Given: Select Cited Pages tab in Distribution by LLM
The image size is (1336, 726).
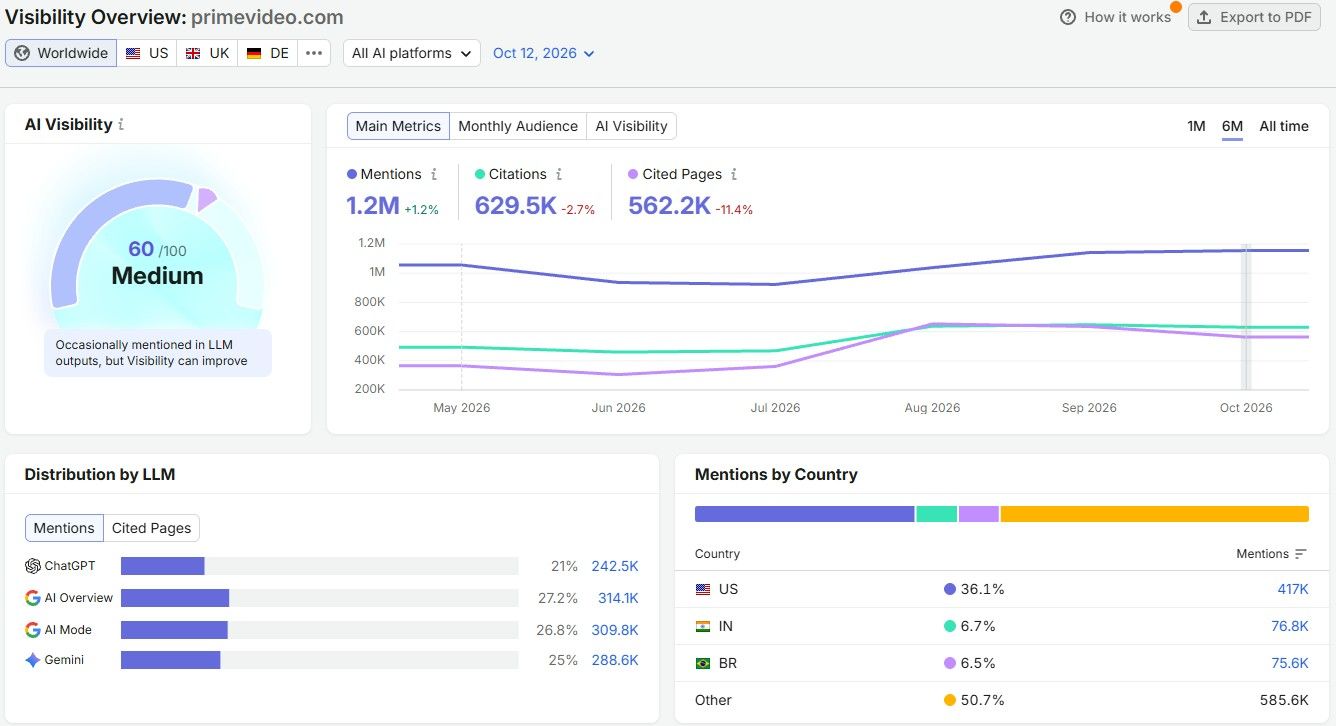Looking at the screenshot, I should (x=152, y=528).
